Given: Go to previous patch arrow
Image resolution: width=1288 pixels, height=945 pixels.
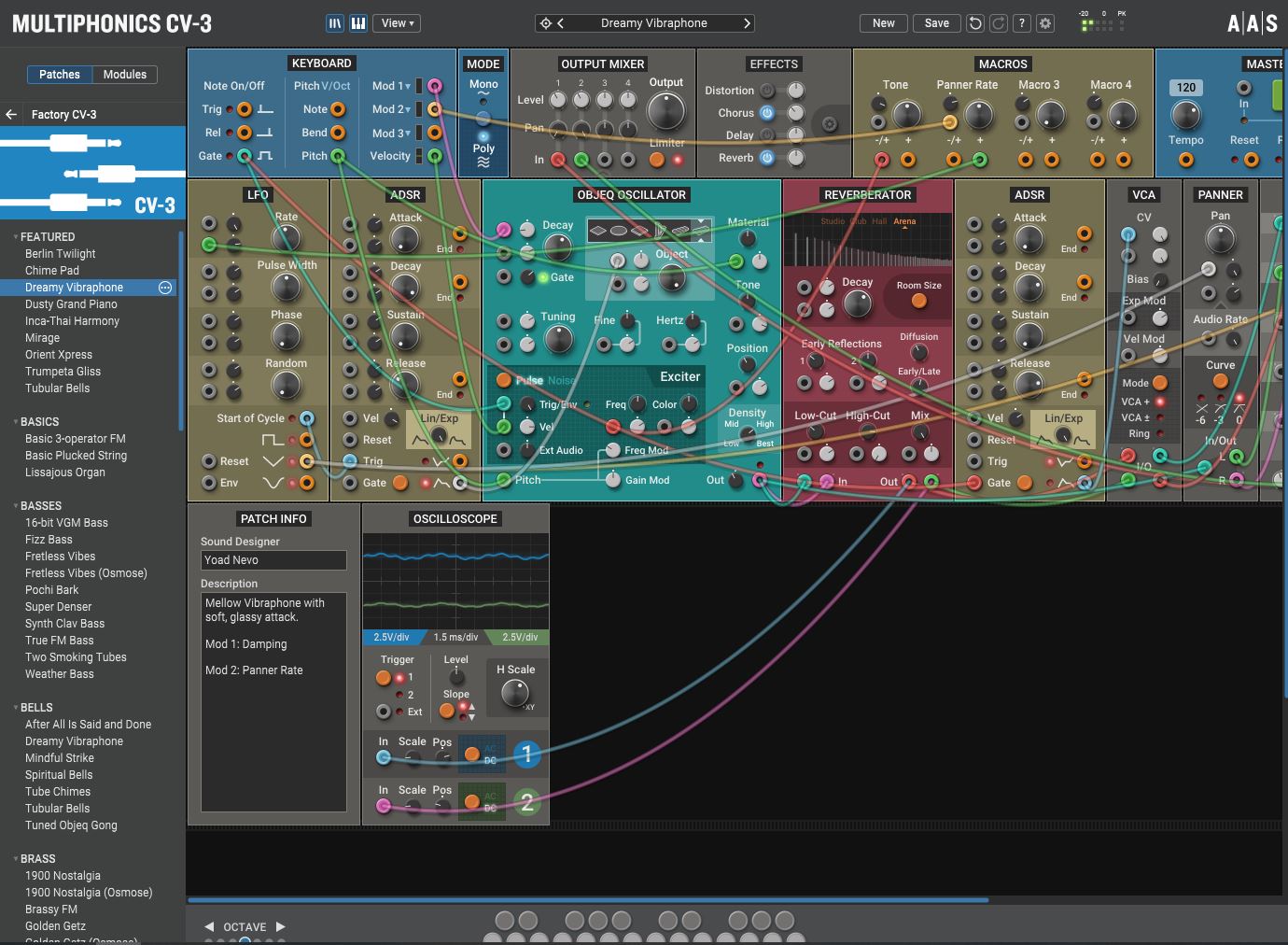Looking at the screenshot, I should 560,23.
